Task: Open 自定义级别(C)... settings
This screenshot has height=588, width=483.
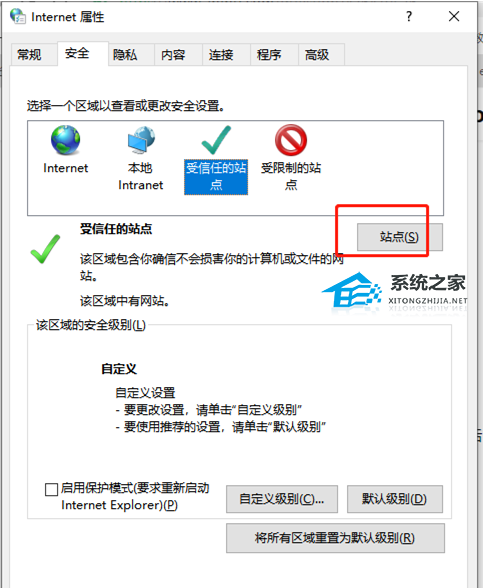Action: point(282,499)
